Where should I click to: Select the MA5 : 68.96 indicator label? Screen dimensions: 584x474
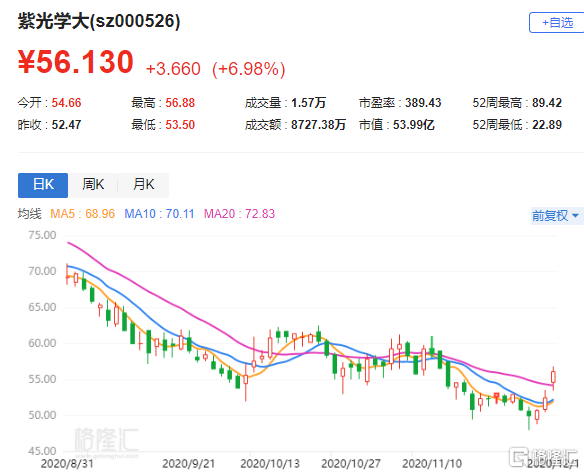click(x=82, y=214)
